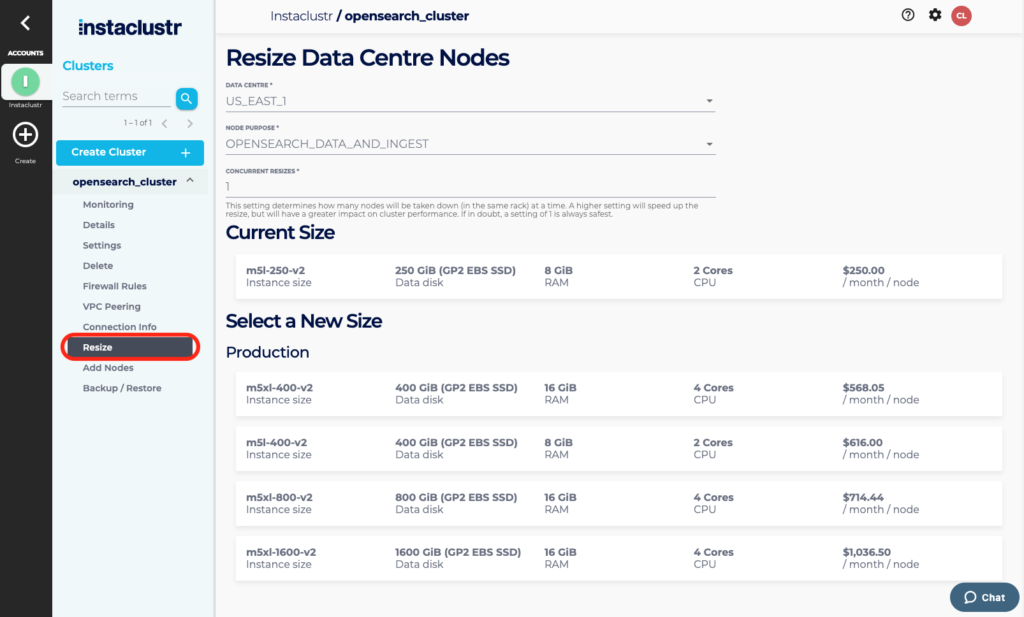Click the search magnifier button
Image resolution: width=1024 pixels, height=617 pixels.
tap(186, 98)
